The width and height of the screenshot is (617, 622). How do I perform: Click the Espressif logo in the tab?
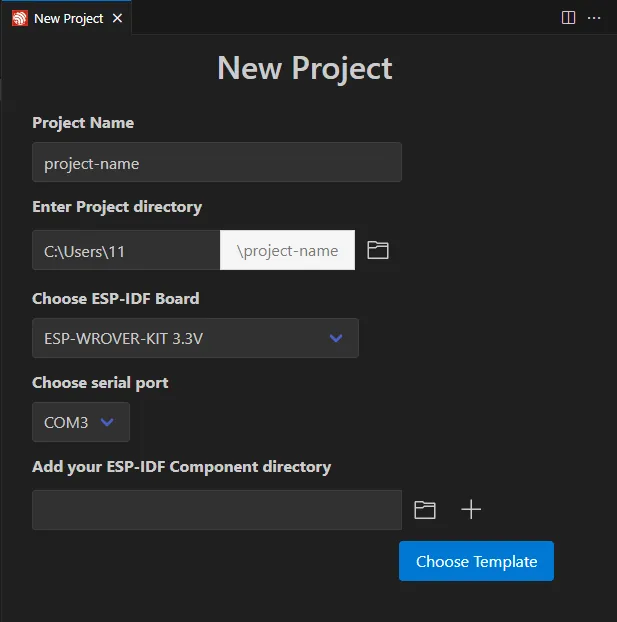click(x=20, y=18)
